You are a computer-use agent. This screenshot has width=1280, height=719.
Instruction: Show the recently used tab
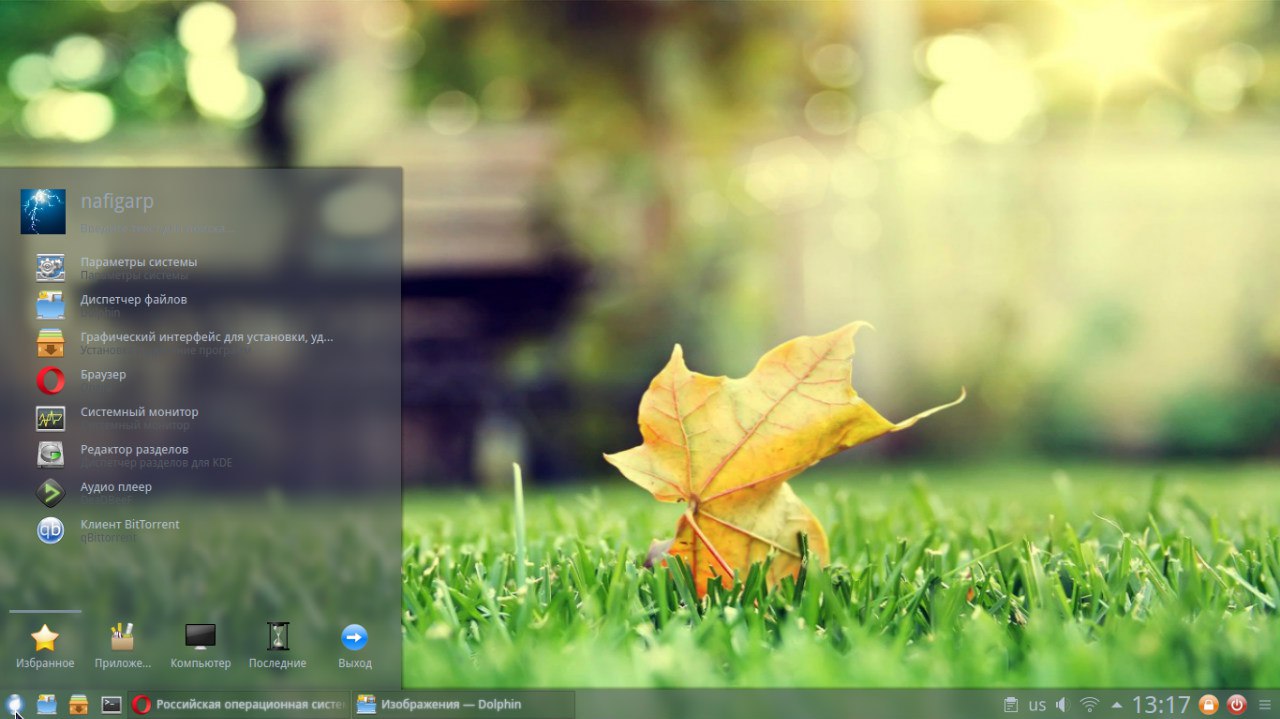pos(277,646)
